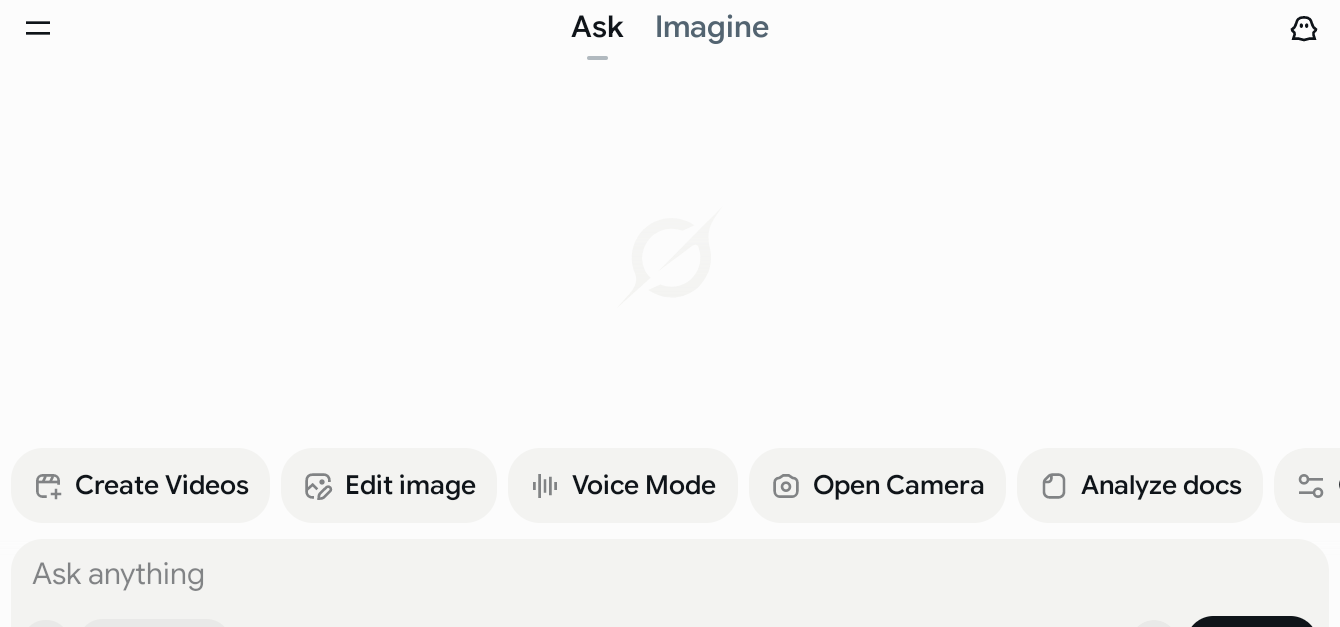This screenshot has width=1340, height=627.
Task: Click the camera icon beside Open Camera
Action: point(786,486)
